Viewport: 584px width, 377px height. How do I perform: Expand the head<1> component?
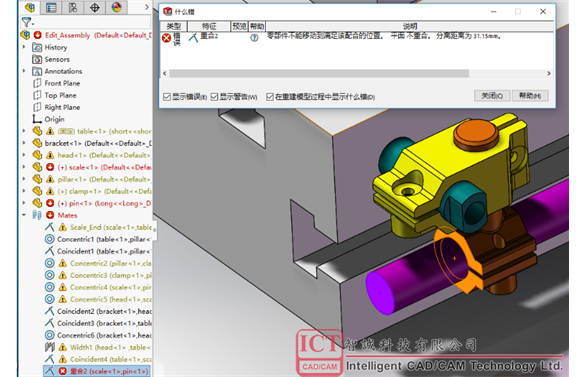[x=24, y=155]
